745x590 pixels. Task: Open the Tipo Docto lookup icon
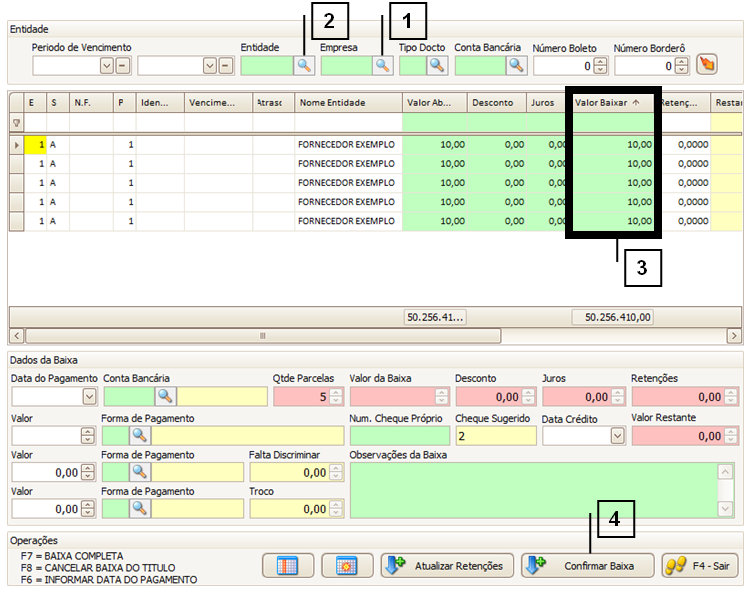coord(437,66)
